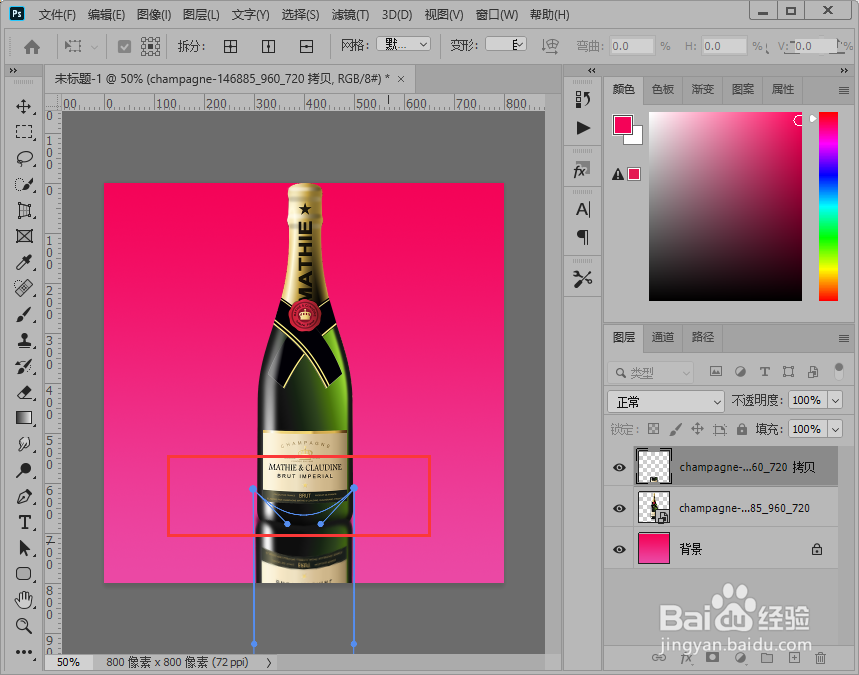Open the 滤镜(T) menu
859x675 pixels.
(350, 15)
